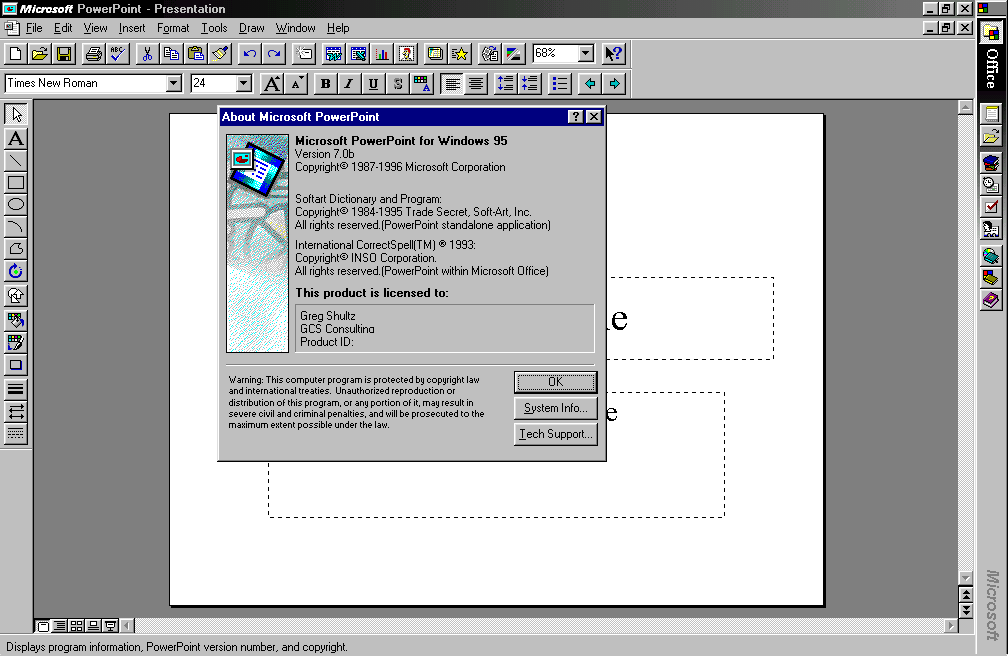
Task: Click the Promote left arrow icon
Action: point(590,84)
